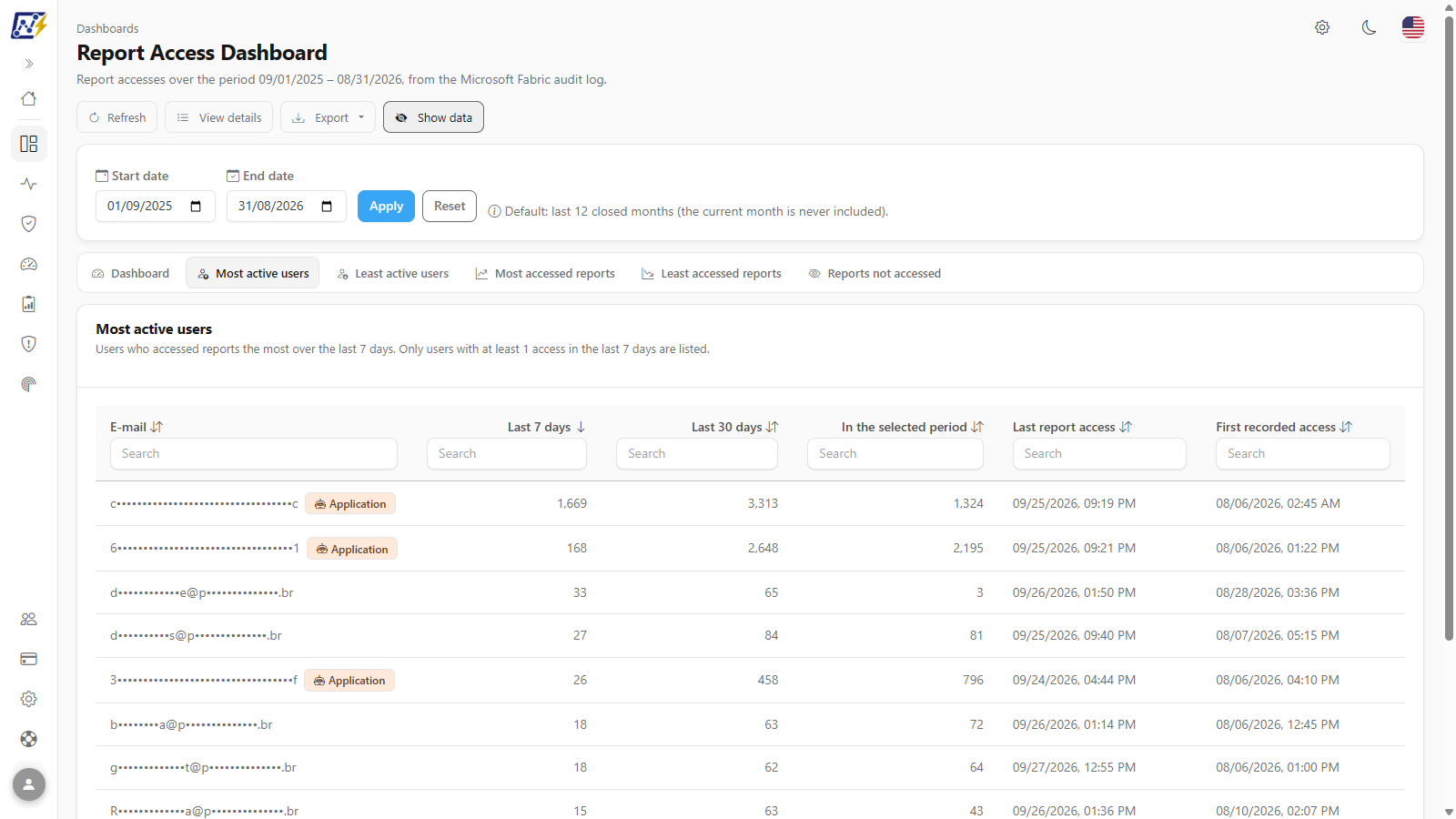This screenshot has height=819, width=1456.
Task: Open the speedometer gauge icon in sidebar
Action: pyautogui.click(x=29, y=264)
